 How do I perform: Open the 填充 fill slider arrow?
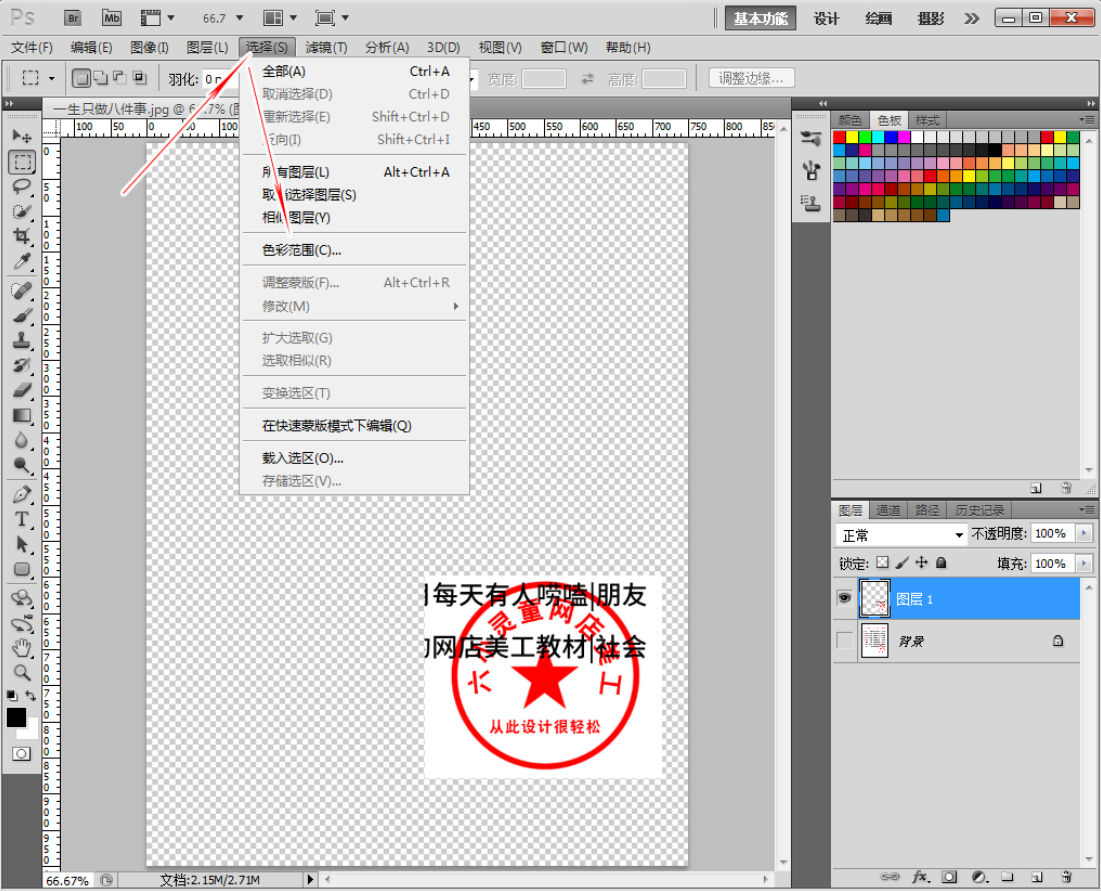point(1084,563)
